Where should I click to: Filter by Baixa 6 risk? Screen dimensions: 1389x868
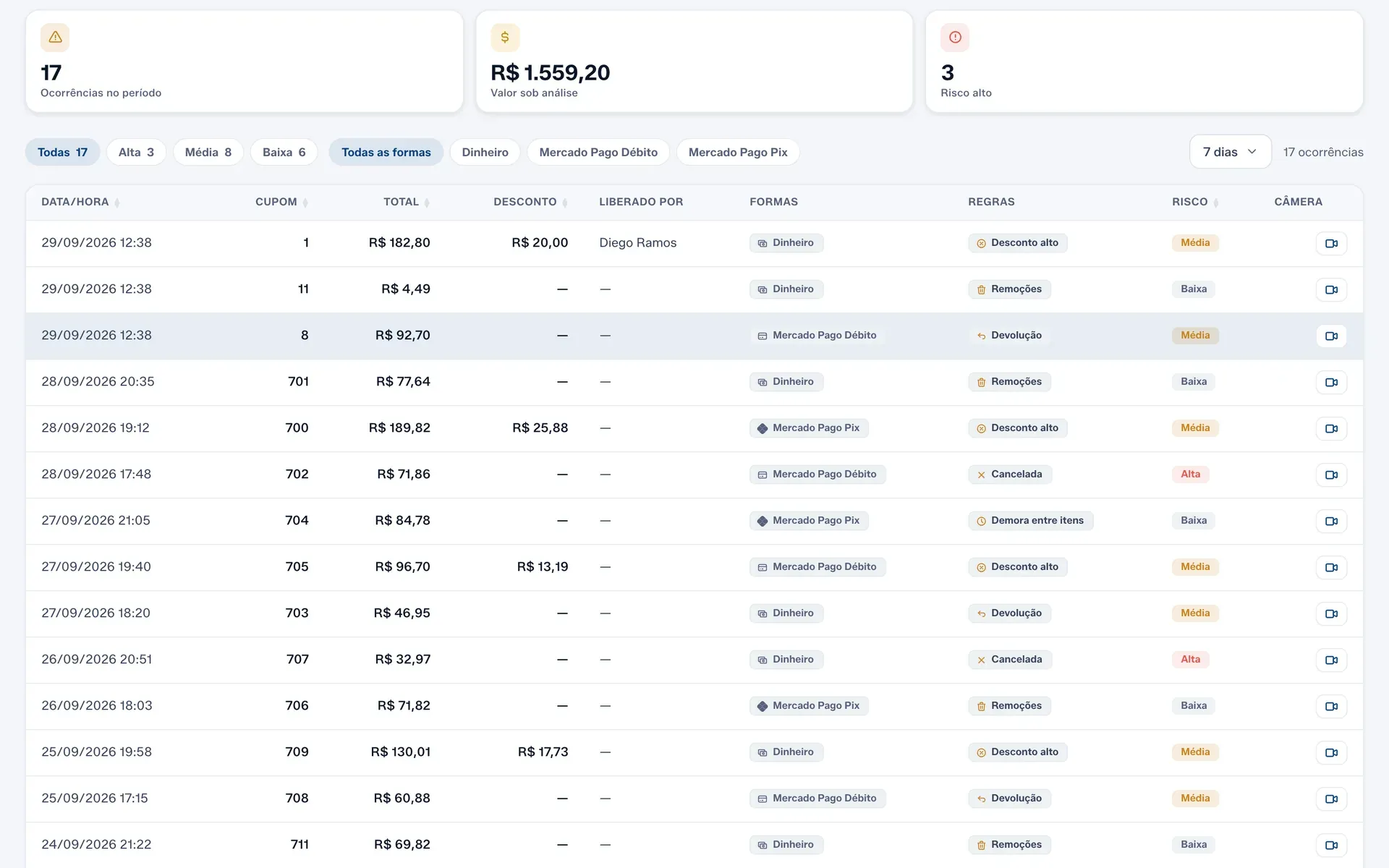click(284, 152)
